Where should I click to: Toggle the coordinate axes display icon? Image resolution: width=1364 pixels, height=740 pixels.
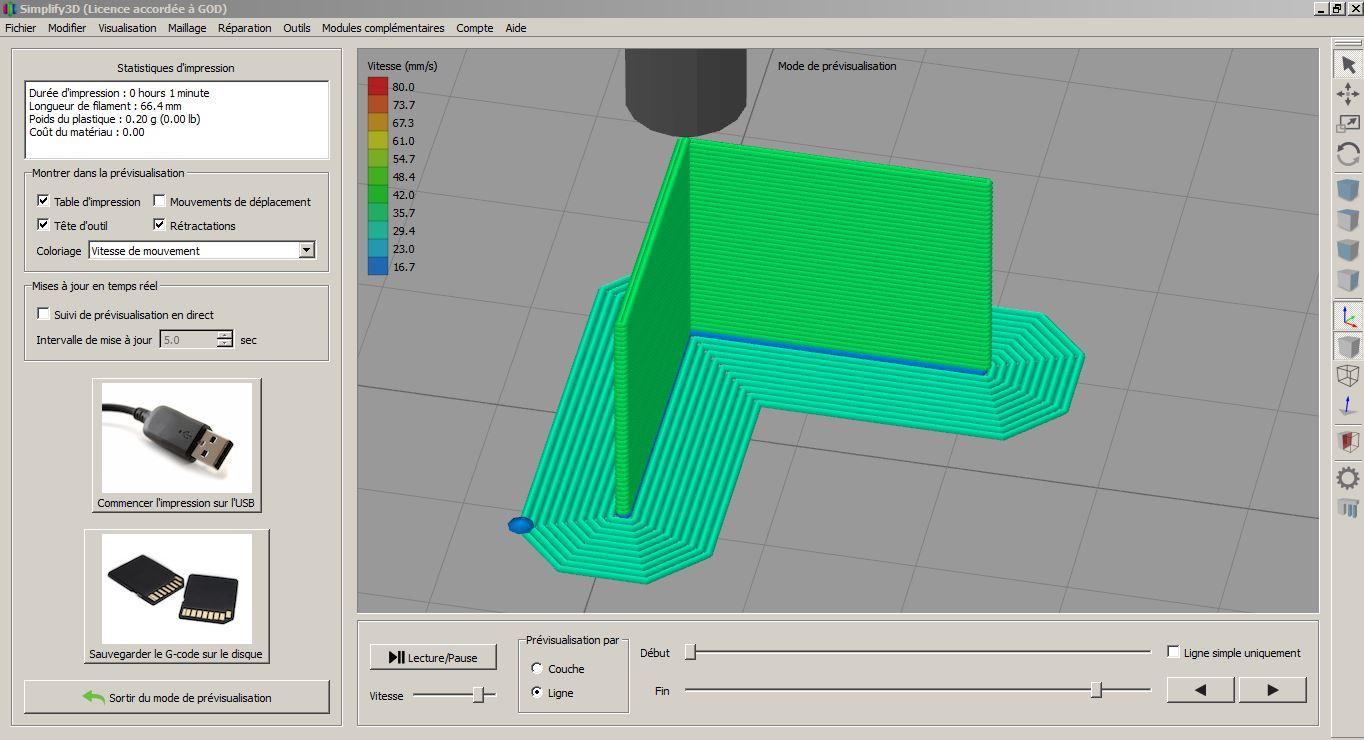point(1348,317)
